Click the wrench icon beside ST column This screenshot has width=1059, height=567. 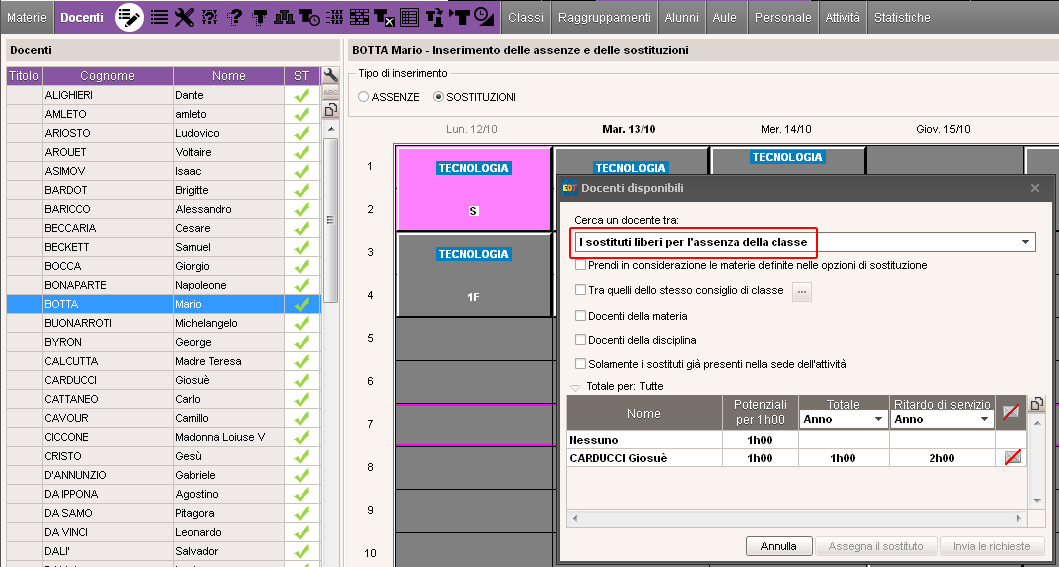point(330,74)
